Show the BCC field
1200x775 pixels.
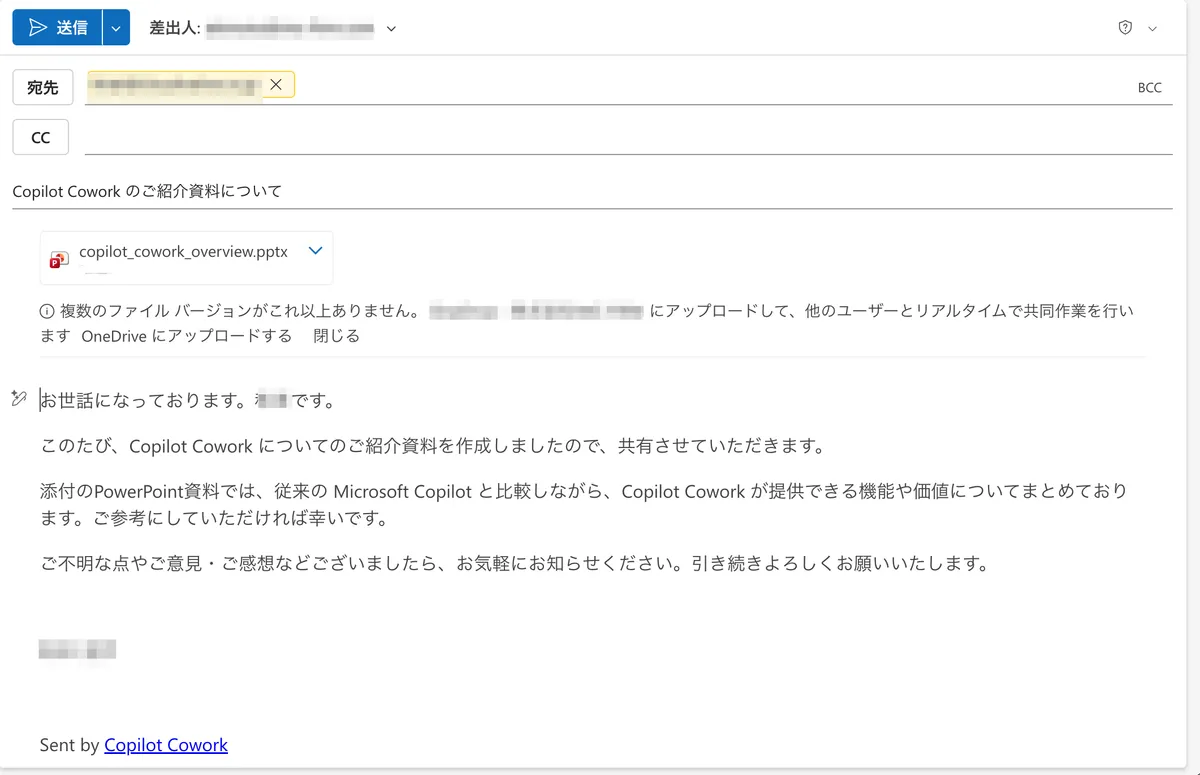coord(1149,88)
